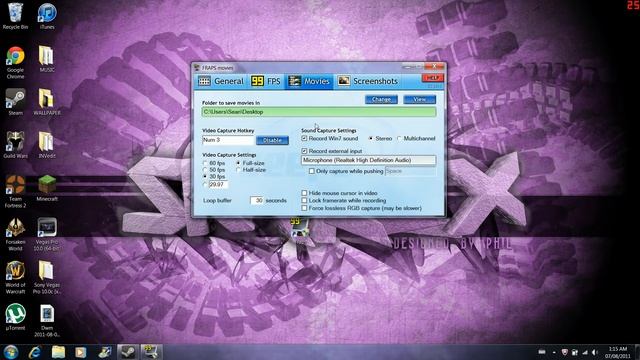Open the INVedit folder icon

tap(47, 145)
